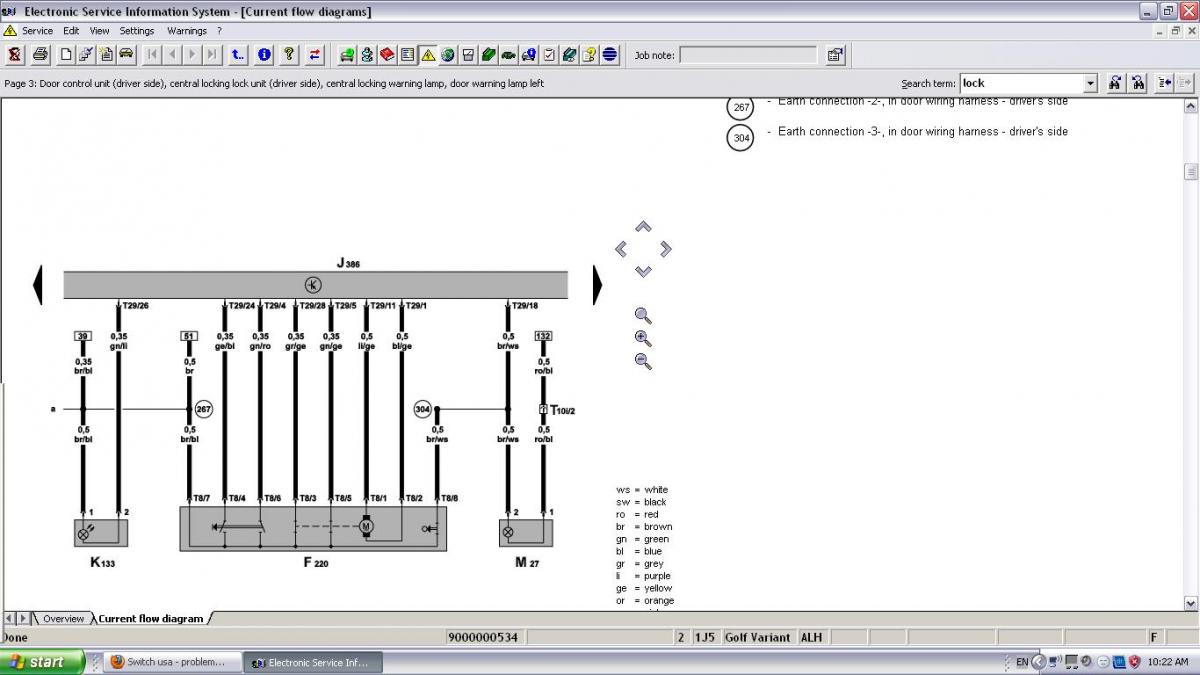Pan the diagram right with the right chevron
This screenshot has height=675, width=1200.
(x=666, y=249)
